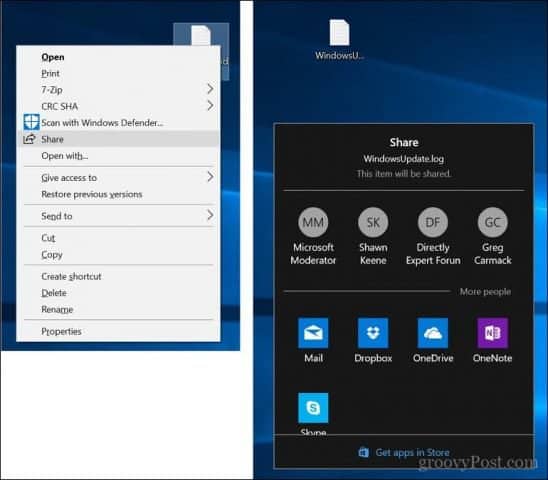Viewport: 548px width, 480px height.
Task: Click the More people link
Action: 485,291
